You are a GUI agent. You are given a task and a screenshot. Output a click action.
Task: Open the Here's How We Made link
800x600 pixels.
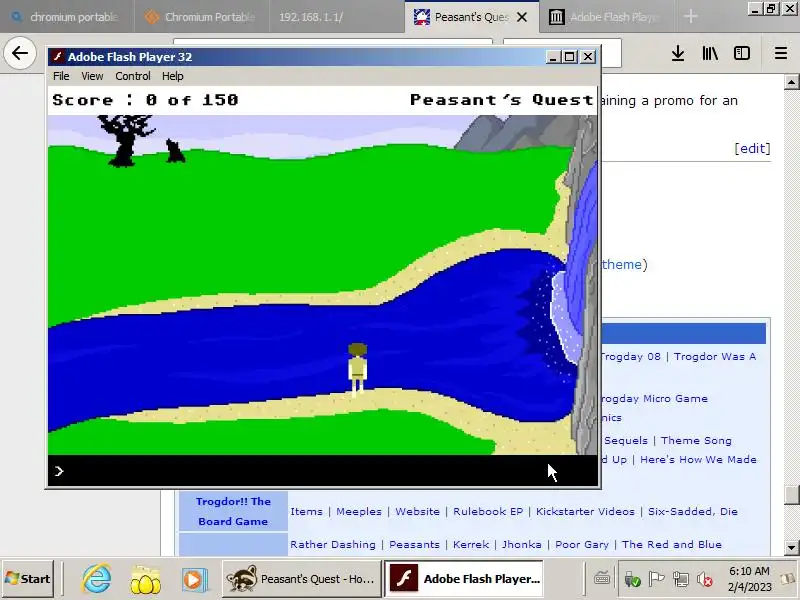[x=698, y=459]
